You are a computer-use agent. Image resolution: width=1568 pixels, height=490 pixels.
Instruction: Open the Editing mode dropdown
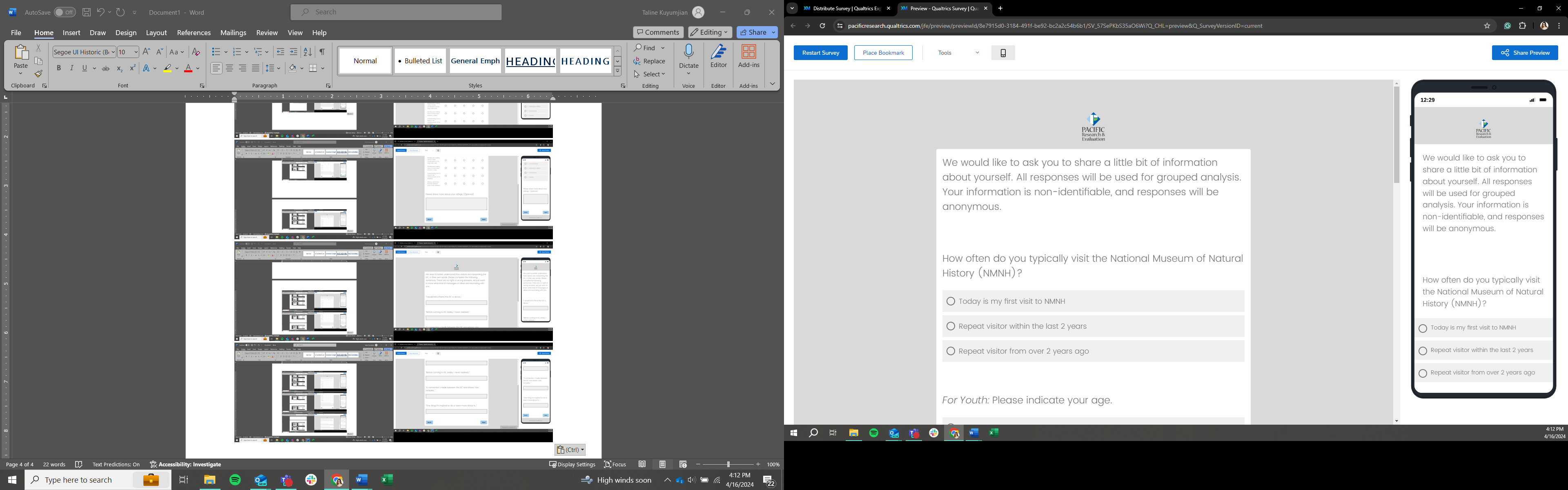pos(710,32)
